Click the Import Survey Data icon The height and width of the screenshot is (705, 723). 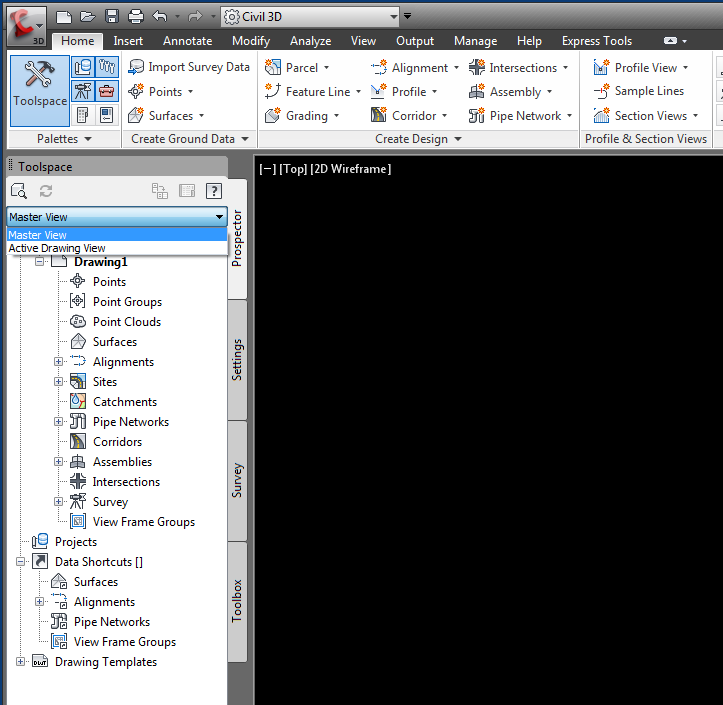click(136, 67)
